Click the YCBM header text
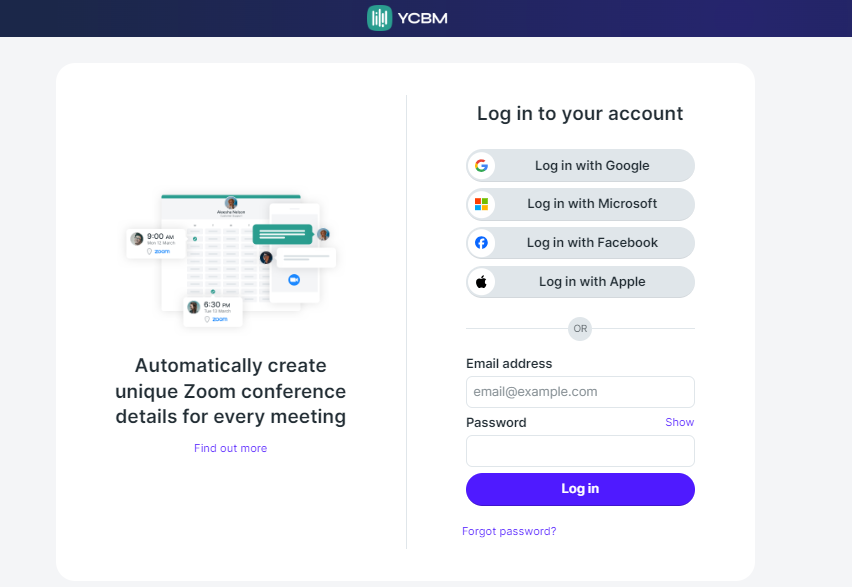The image size is (852, 587). pos(423,18)
